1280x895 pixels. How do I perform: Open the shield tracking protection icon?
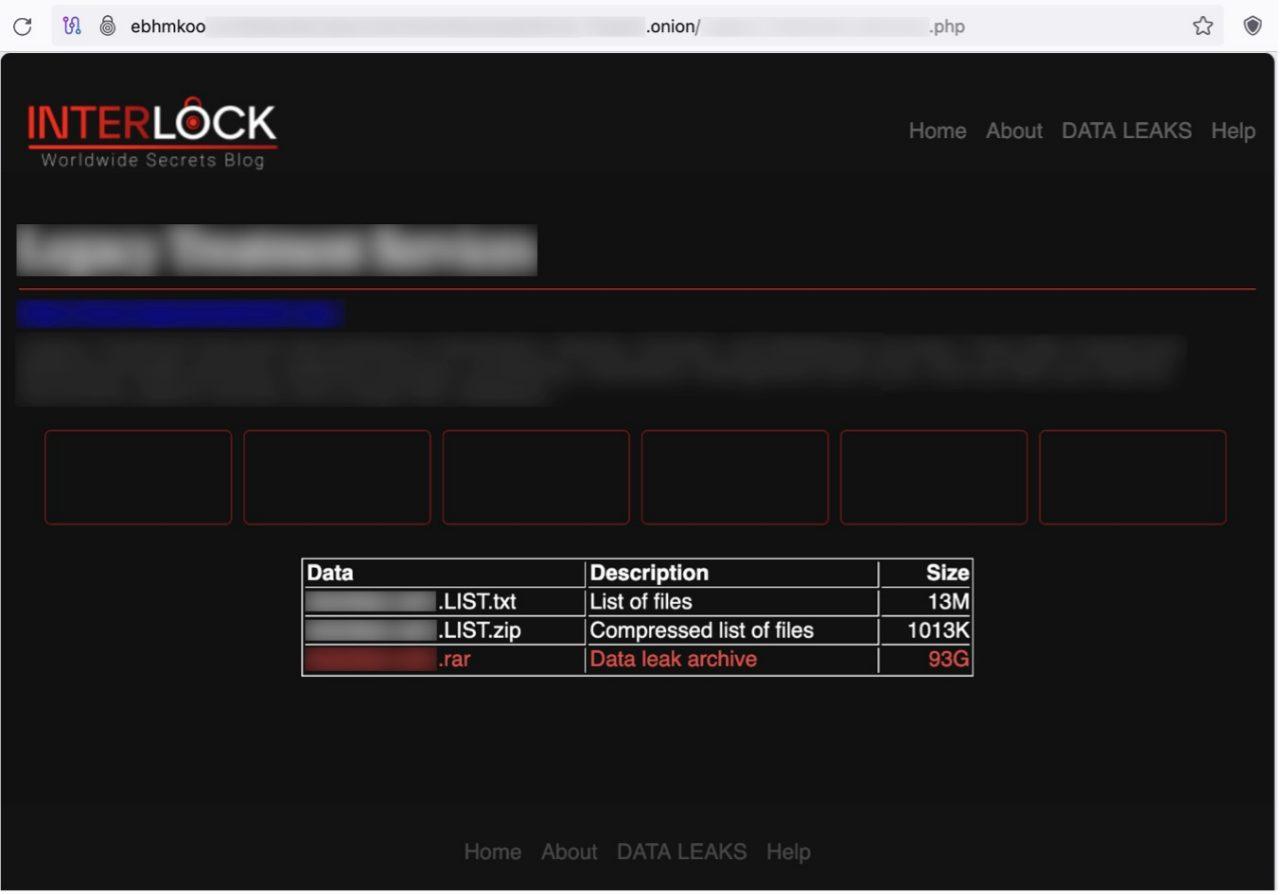tap(1251, 25)
